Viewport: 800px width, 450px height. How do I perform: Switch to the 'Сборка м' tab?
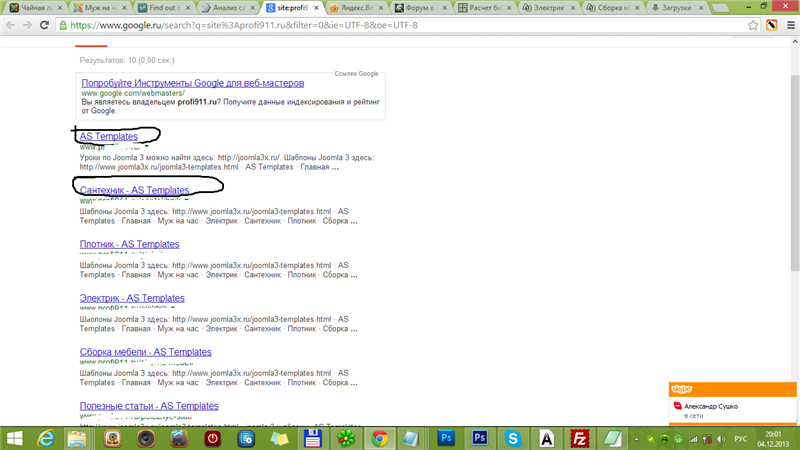point(611,8)
